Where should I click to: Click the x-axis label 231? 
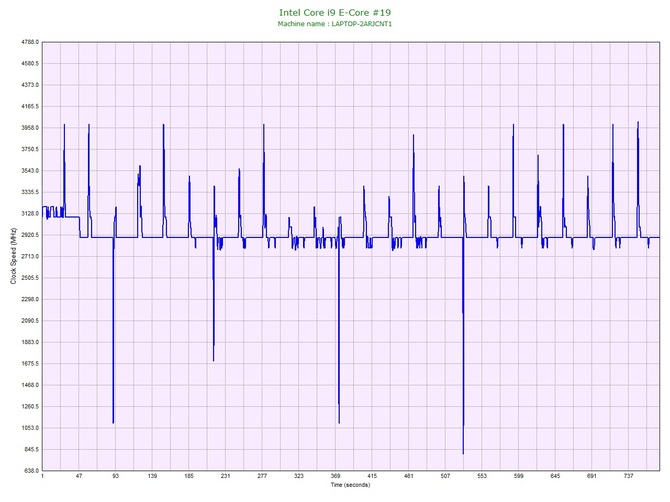click(x=226, y=476)
